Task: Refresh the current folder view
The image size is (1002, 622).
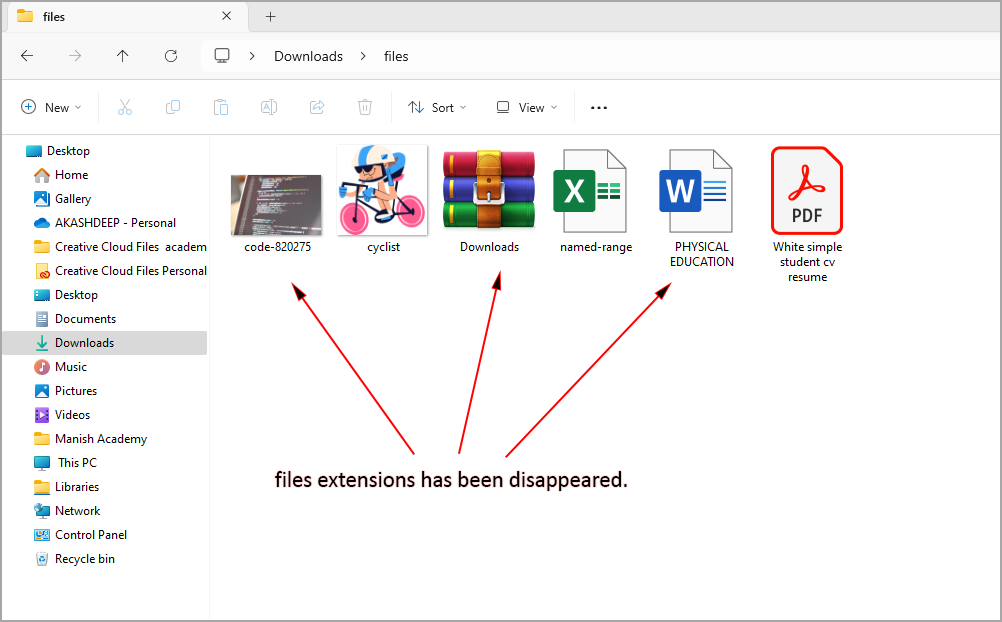Action: (171, 56)
